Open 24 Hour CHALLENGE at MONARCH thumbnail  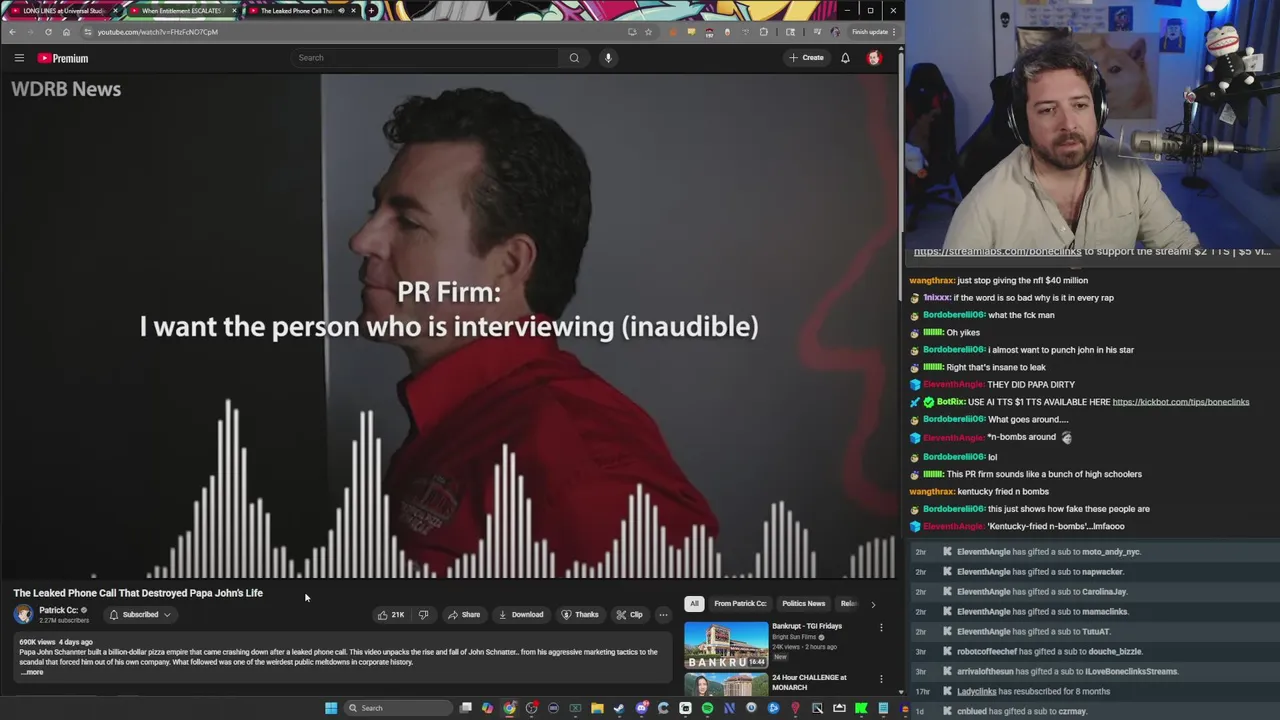tap(726, 685)
